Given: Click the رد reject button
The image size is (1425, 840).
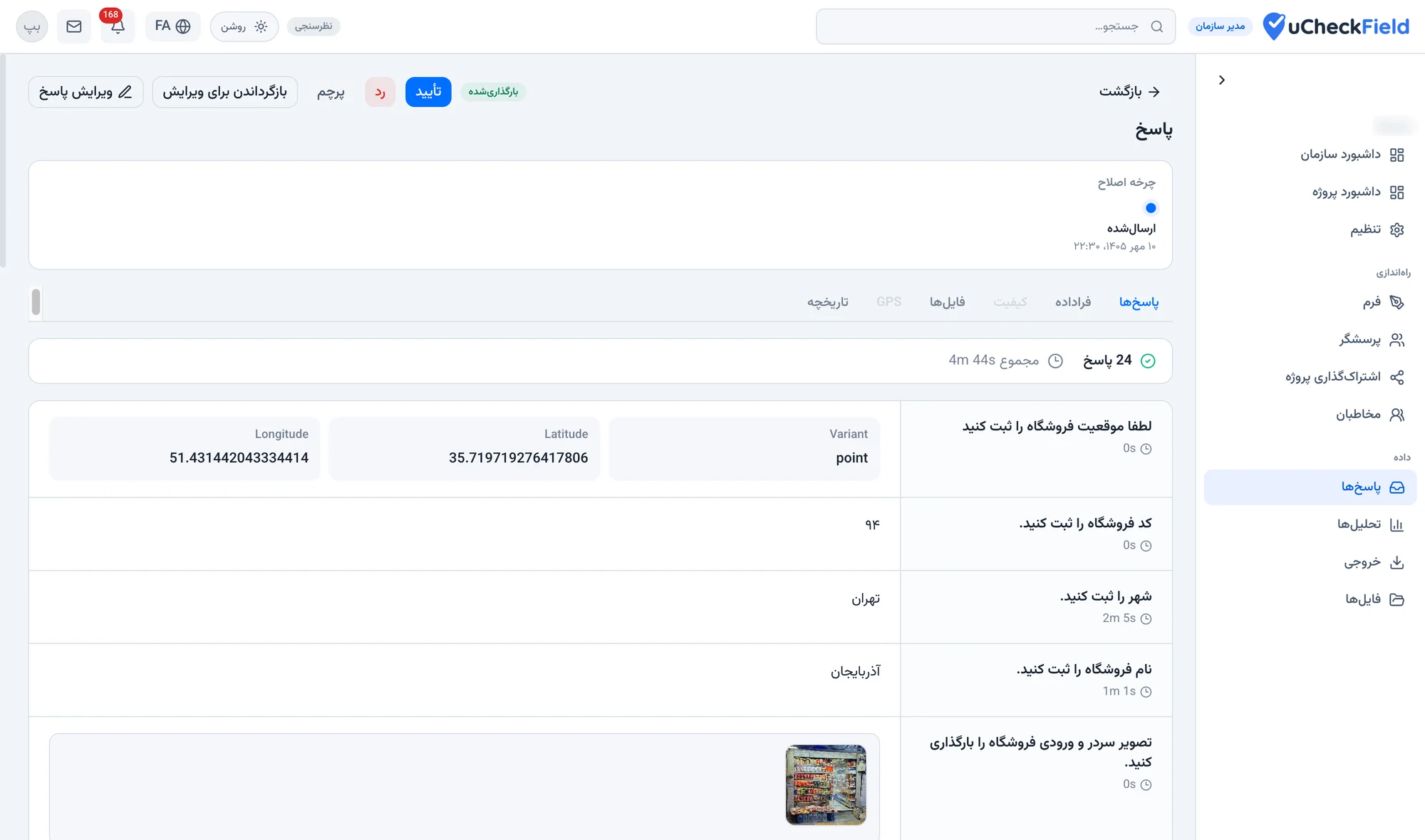Looking at the screenshot, I should click(x=380, y=92).
